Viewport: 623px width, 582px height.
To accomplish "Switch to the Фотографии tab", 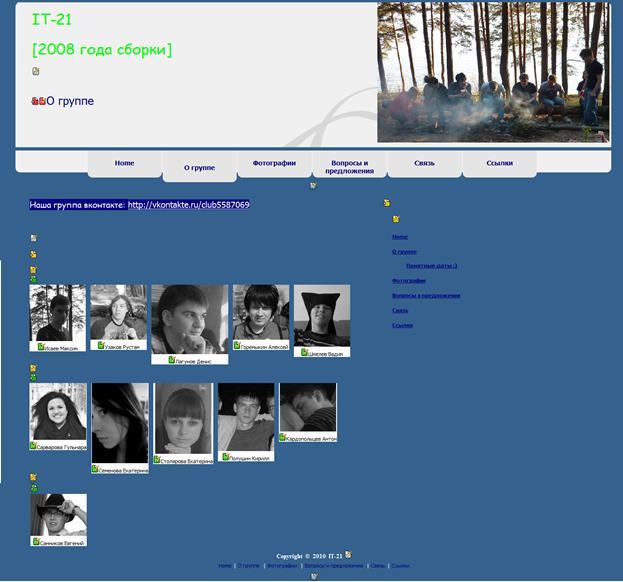I will point(274,163).
